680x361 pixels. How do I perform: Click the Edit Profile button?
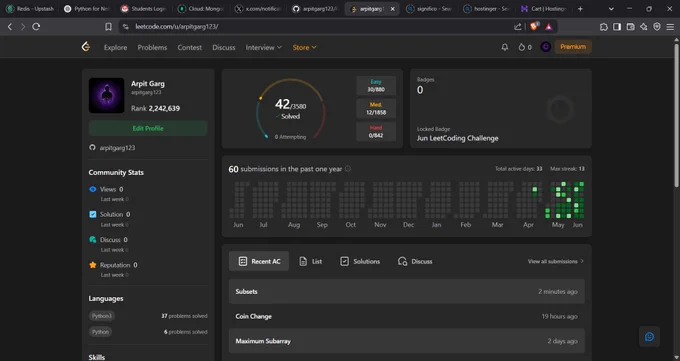tap(148, 128)
